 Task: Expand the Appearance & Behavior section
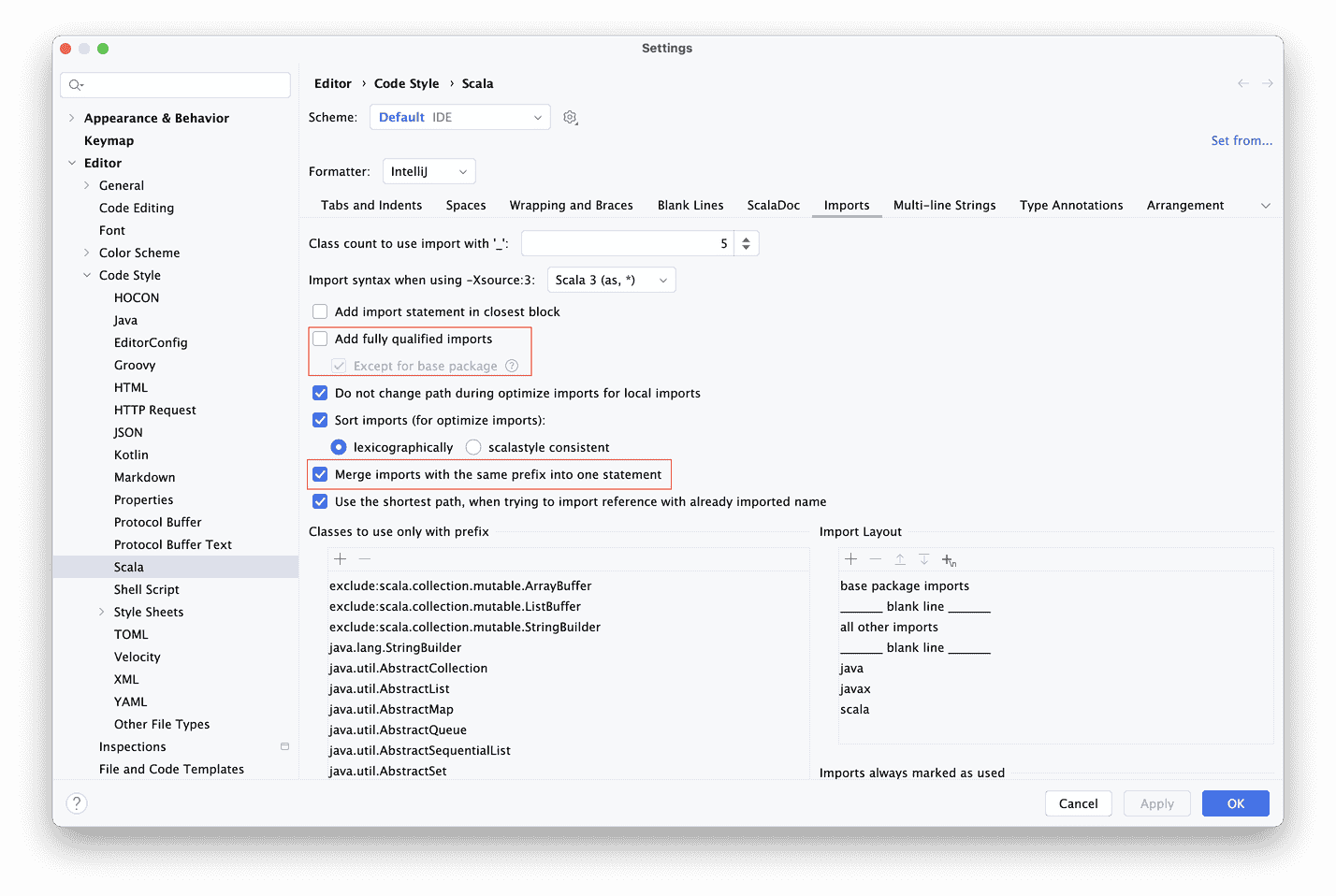point(72,118)
